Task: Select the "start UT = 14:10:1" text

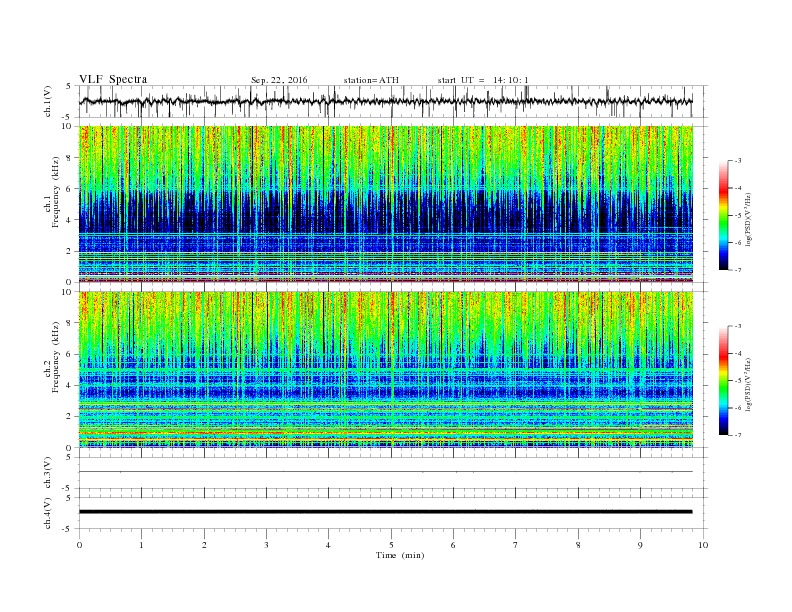Action: [x=483, y=80]
